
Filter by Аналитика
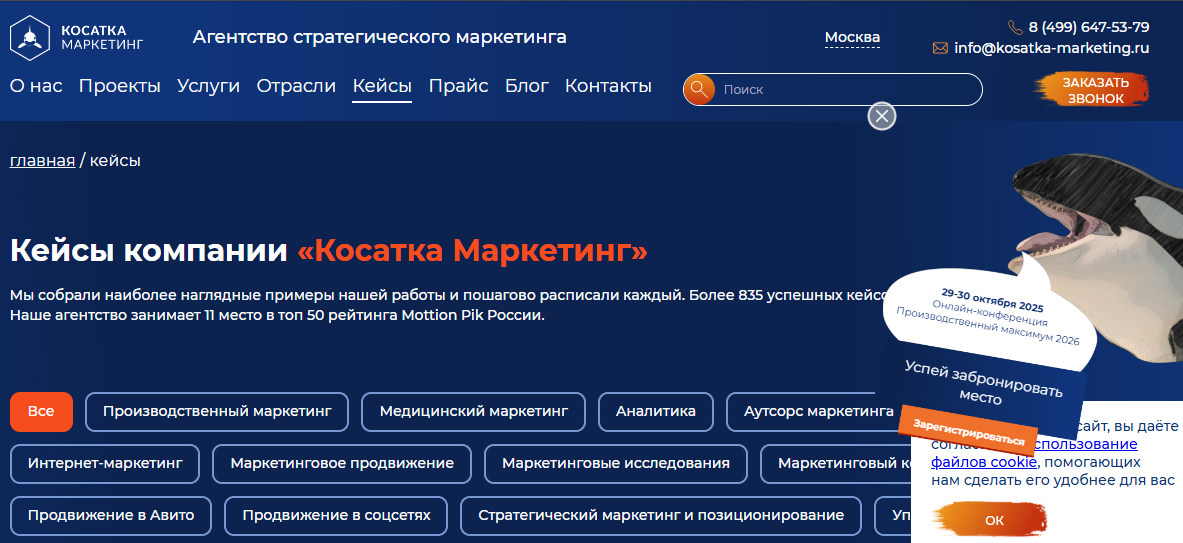click(656, 412)
